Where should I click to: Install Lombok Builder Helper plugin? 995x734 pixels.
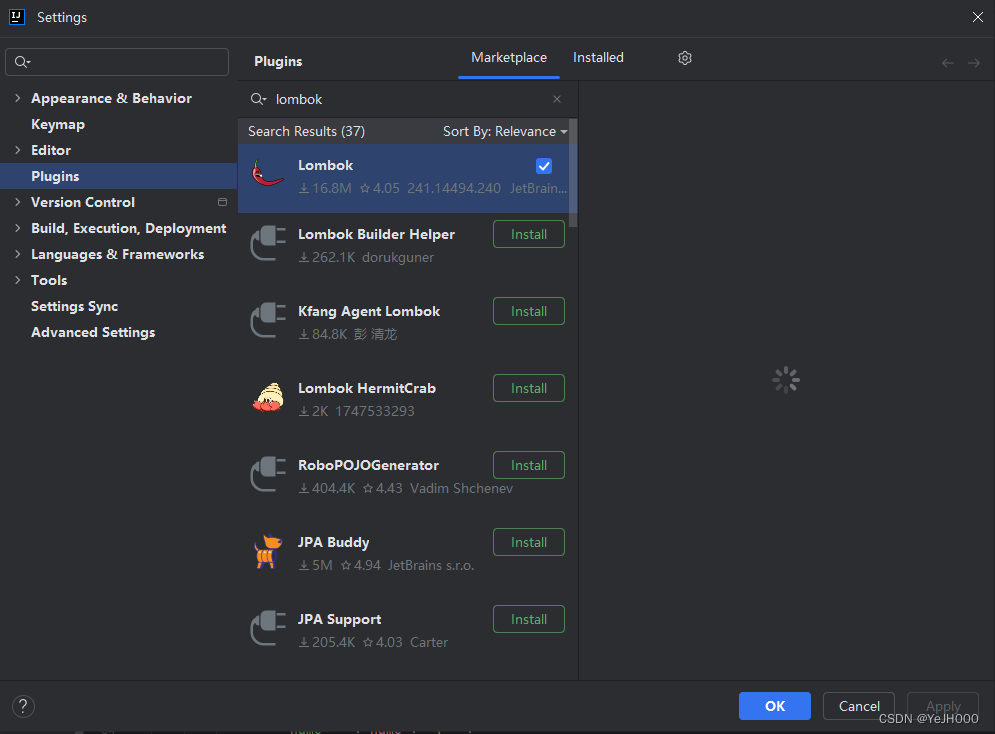(529, 234)
